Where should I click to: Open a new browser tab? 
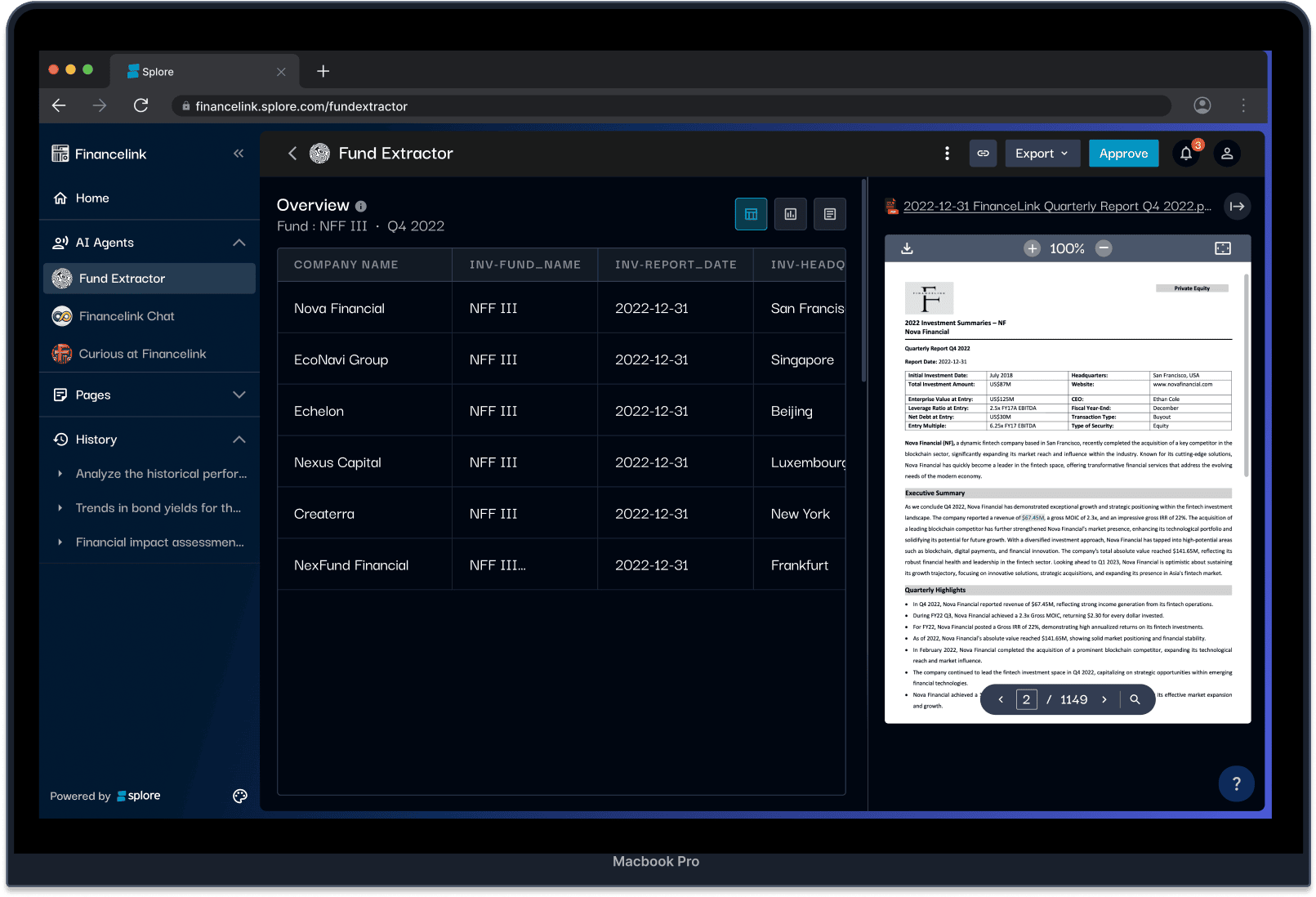click(x=323, y=71)
